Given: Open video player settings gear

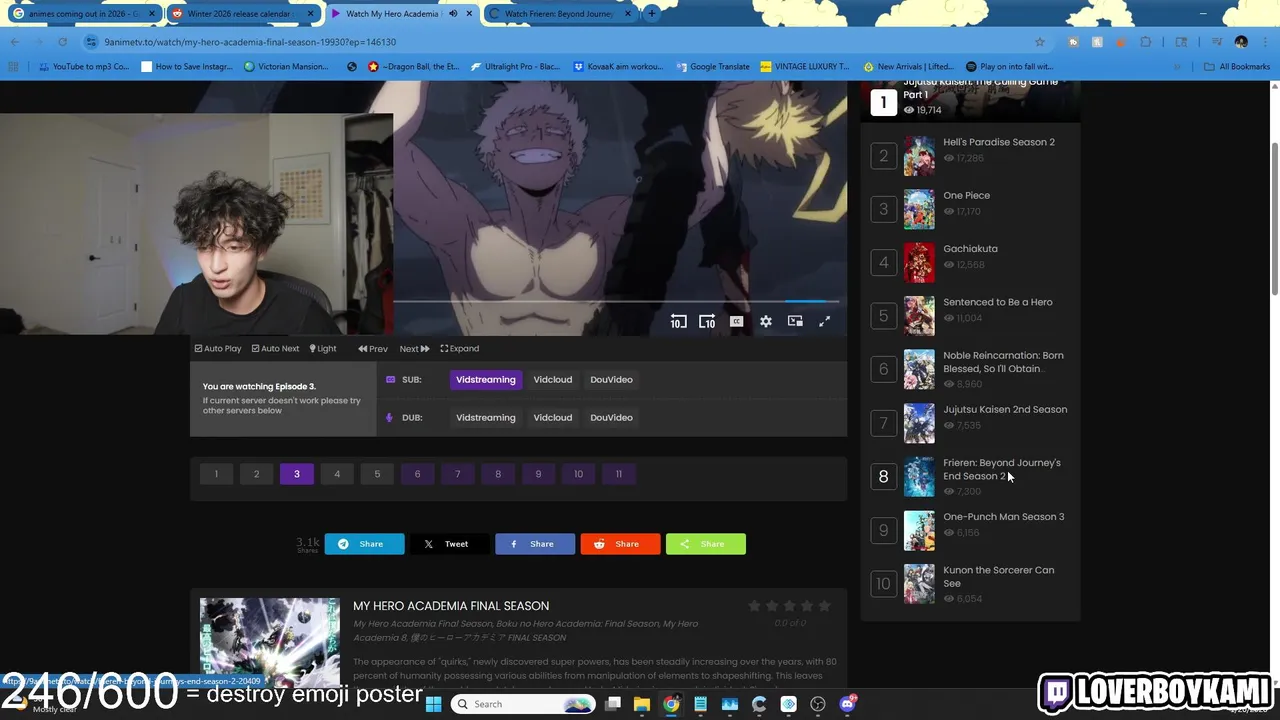Looking at the screenshot, I should click(766, 322).
